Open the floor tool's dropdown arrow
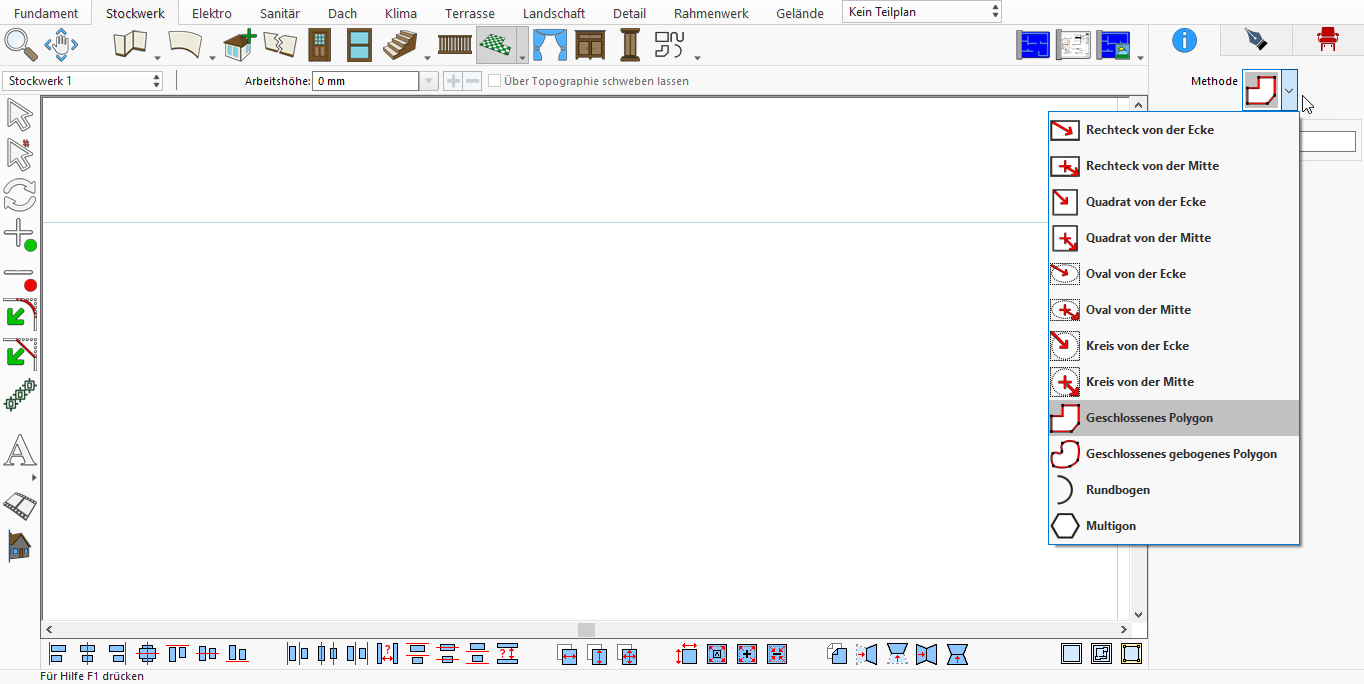 tap(522, 46)
